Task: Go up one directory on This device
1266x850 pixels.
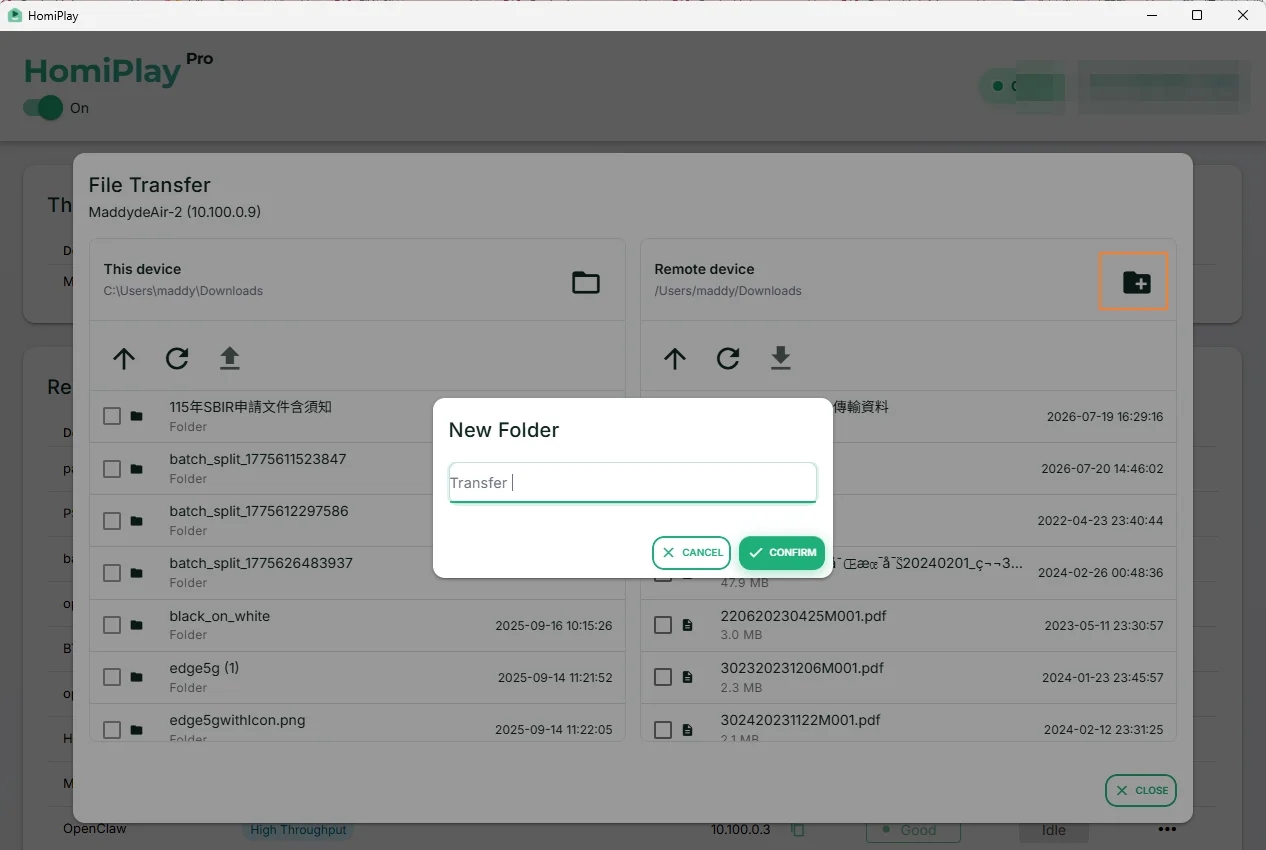Action: pyautogui.click(x=124, y=358)
